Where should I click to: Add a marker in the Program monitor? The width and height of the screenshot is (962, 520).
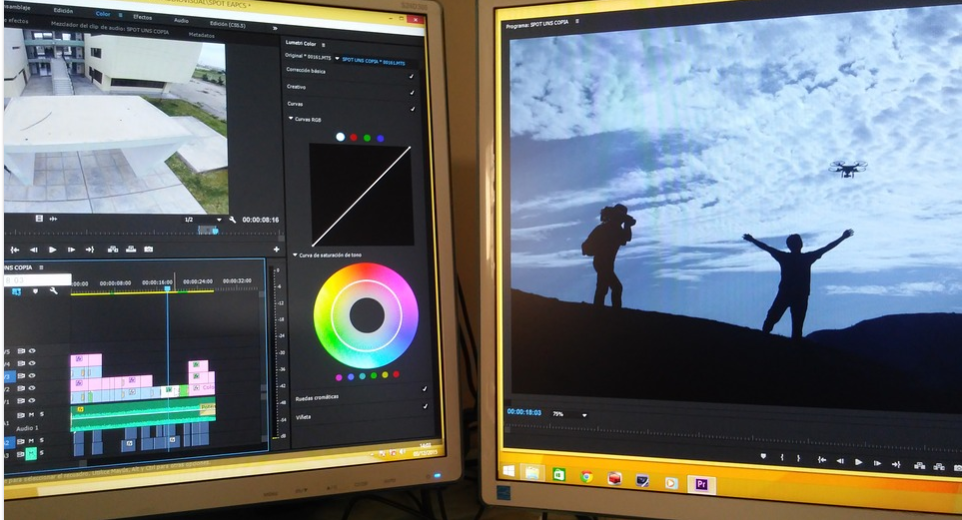[763, 458]
